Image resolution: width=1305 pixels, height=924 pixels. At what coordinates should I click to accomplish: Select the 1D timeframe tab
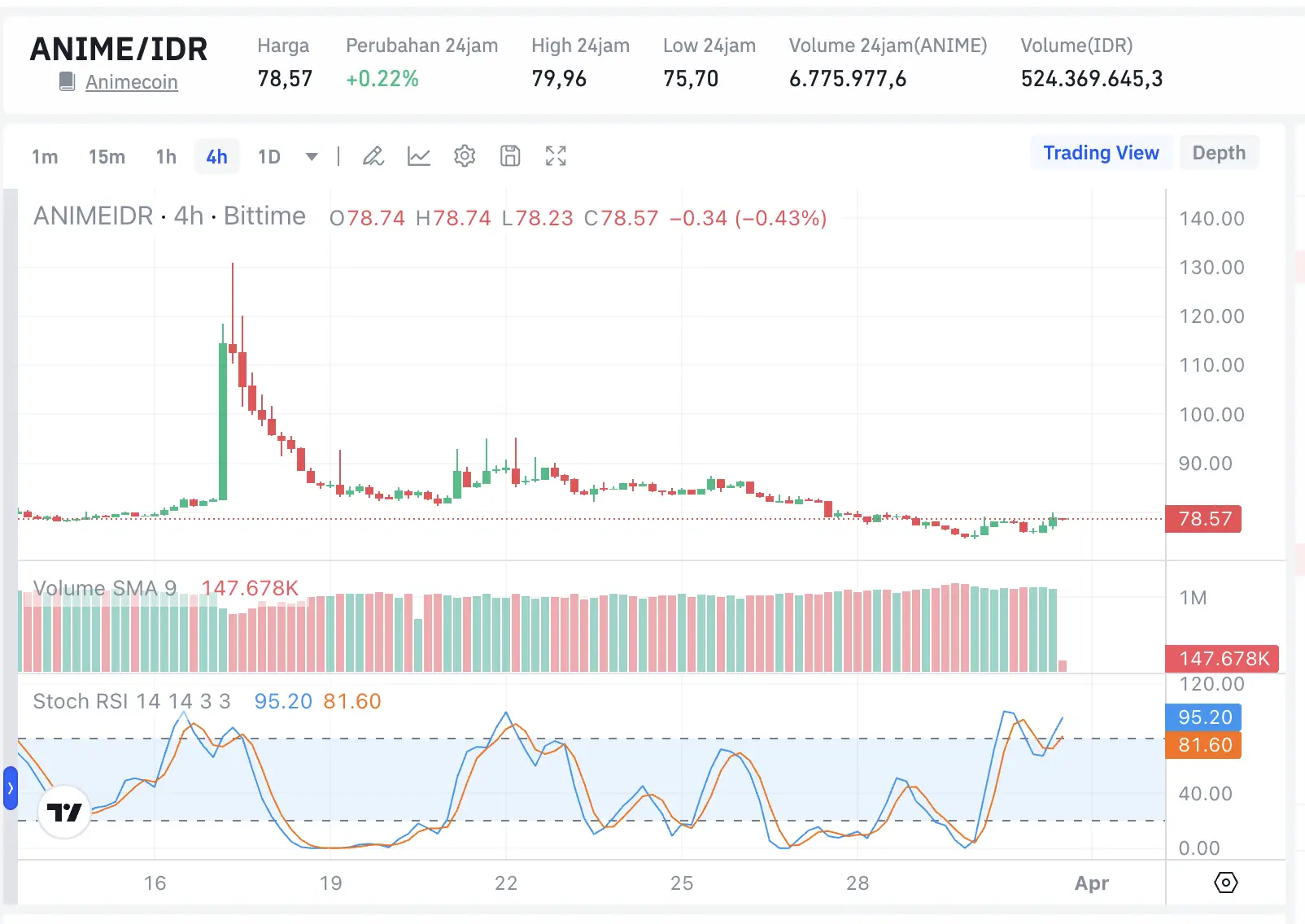[268, 156]
